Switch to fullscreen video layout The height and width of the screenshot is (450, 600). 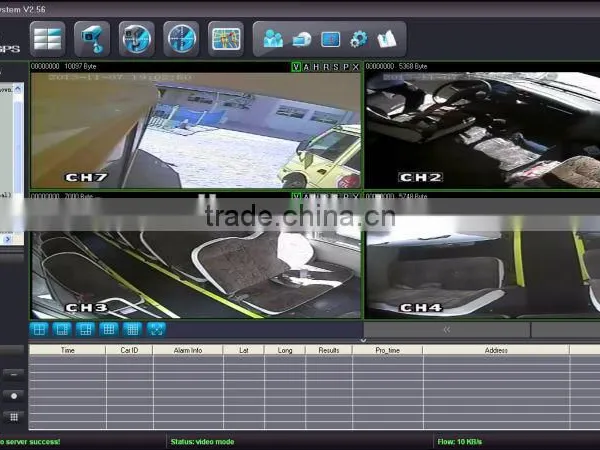point(156,329)
